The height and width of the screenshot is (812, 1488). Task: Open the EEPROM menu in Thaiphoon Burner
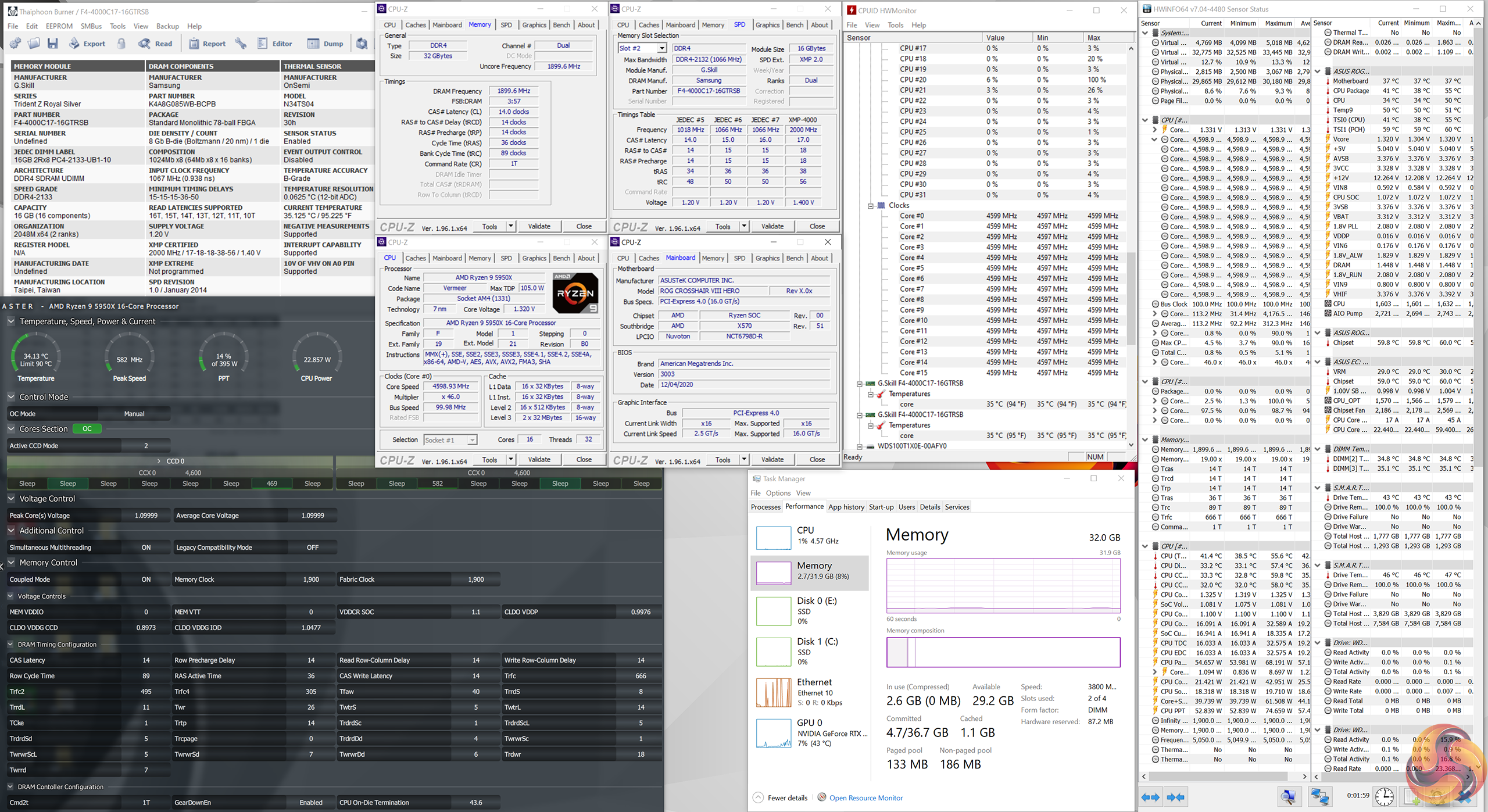click(x=59, y=26)
